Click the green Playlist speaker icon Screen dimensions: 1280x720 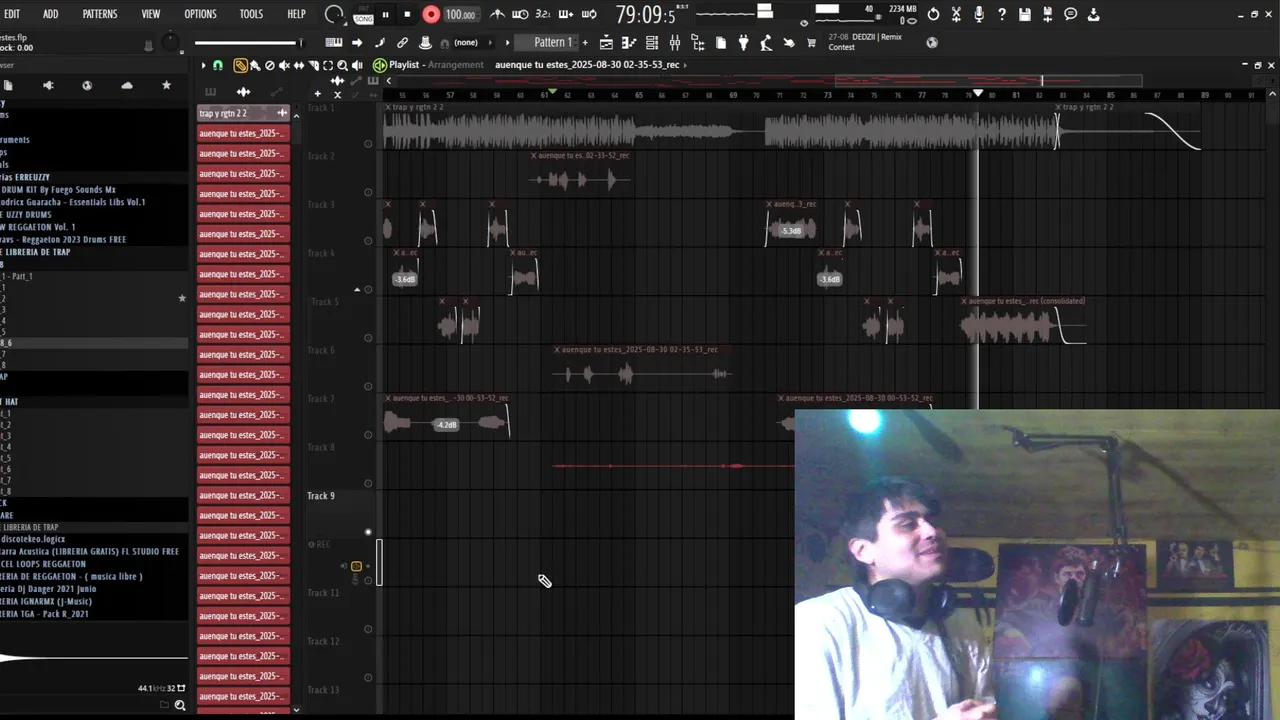[x=379, y=65]
